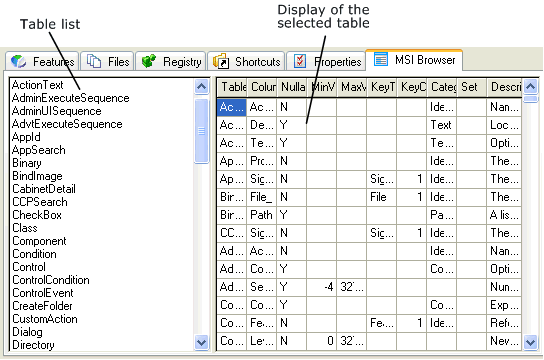
Task: Click the Category column header
Action: pyautogui.click(x=441, y=87)
